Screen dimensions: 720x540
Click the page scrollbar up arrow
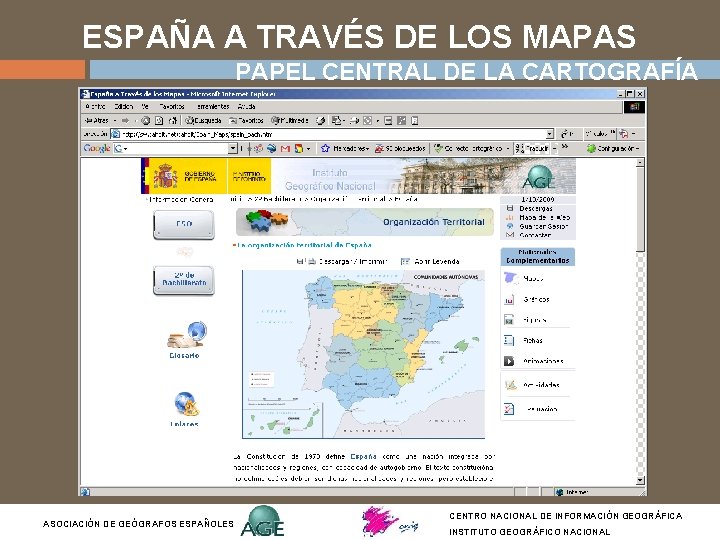tap(640, 163)
